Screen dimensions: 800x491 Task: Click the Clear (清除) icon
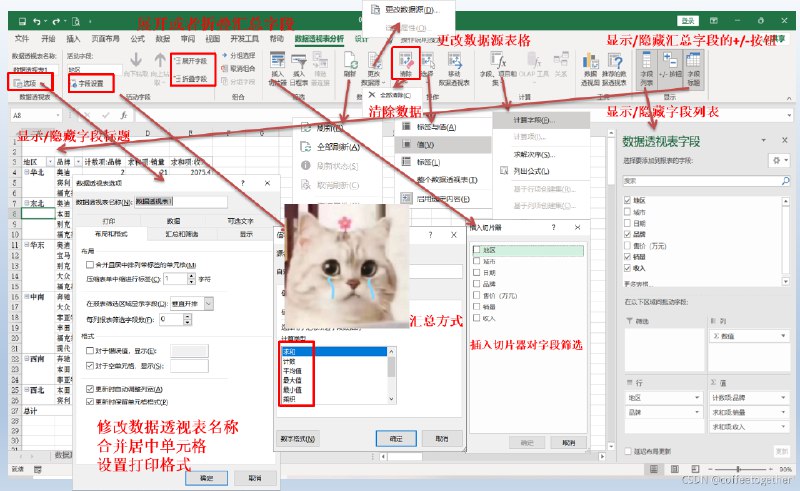tap(406, 61)
